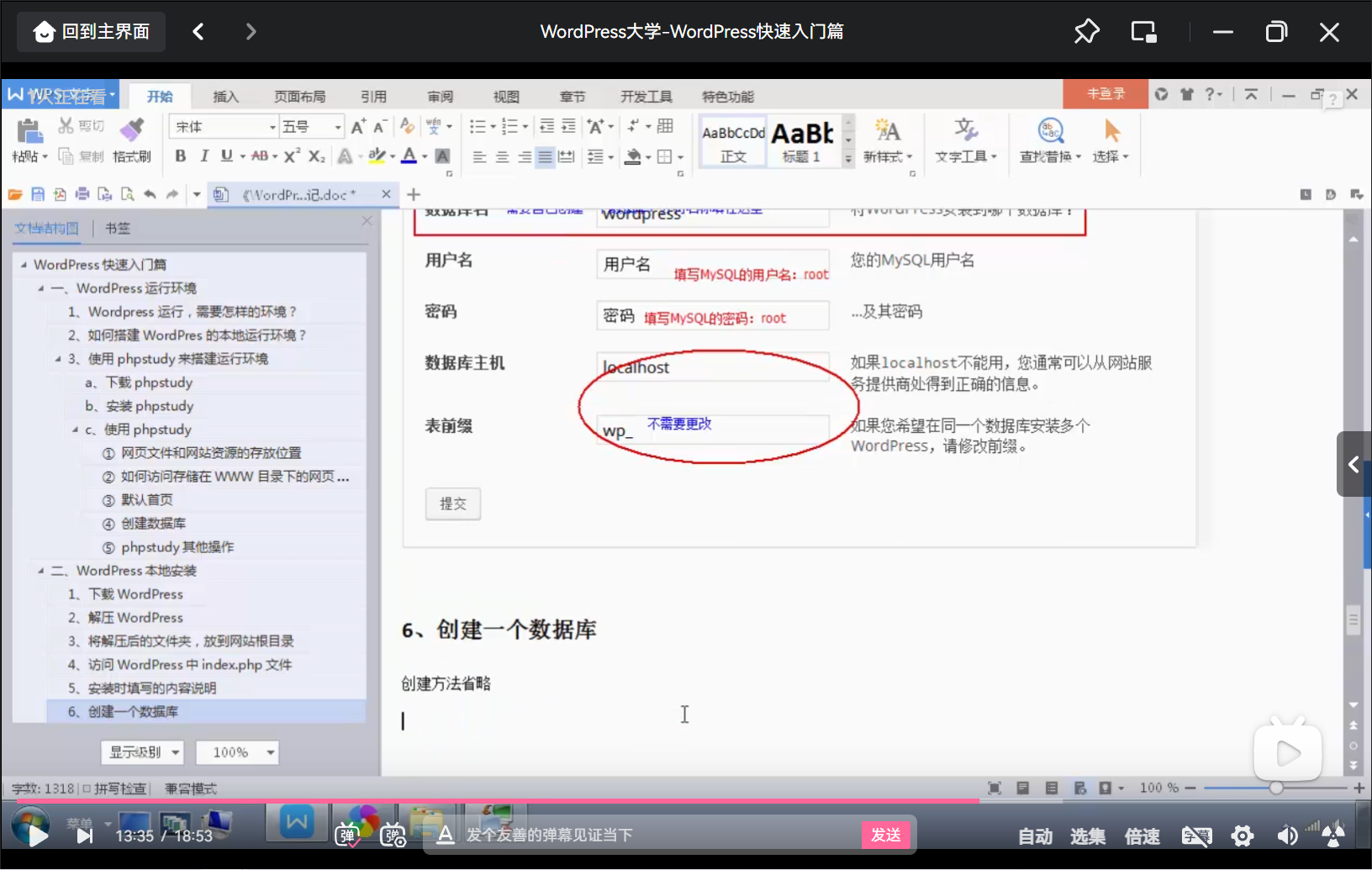Toggle bold formatting

(180, 156)
